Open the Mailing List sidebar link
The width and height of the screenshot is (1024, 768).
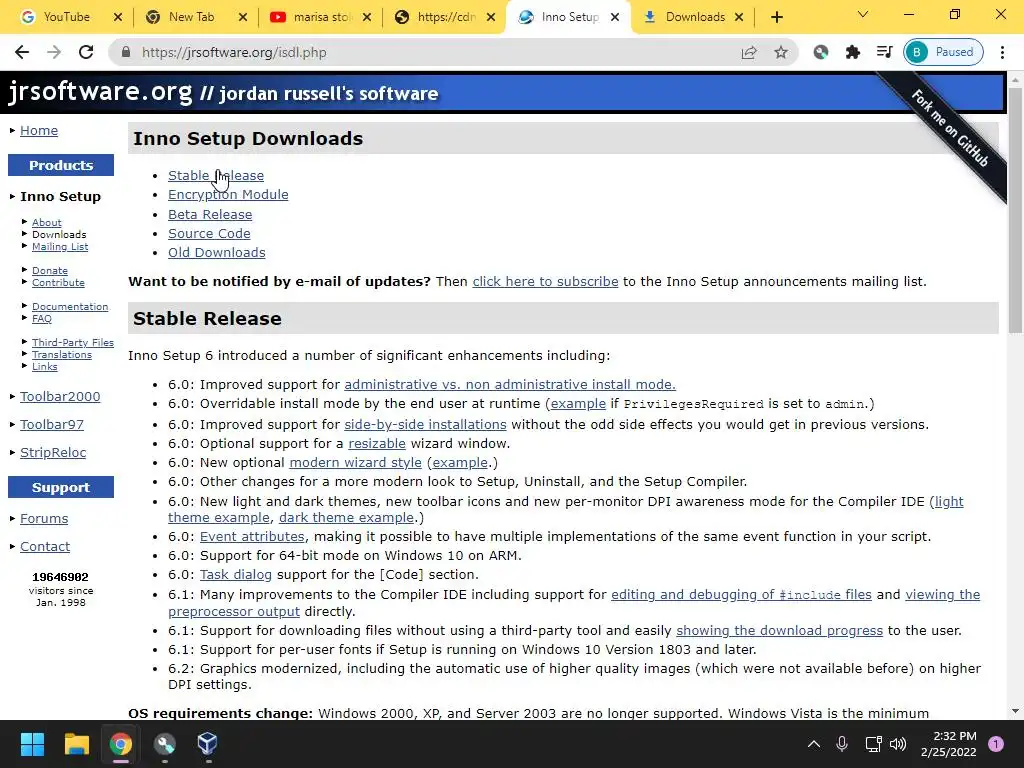point(60,247)
